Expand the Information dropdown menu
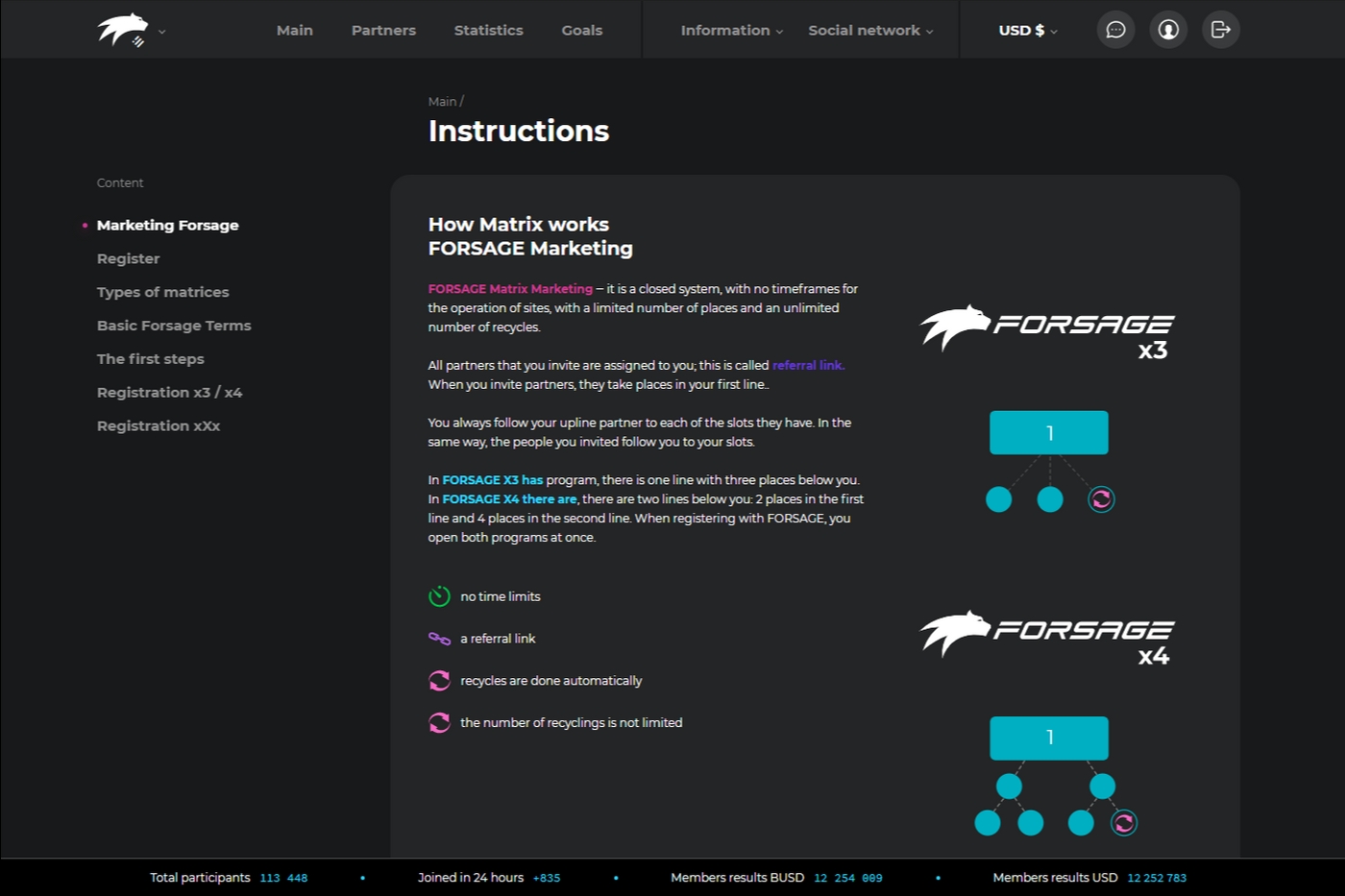Image resolution: width=1345 pixels, height=896 pixels. [732, 30]
